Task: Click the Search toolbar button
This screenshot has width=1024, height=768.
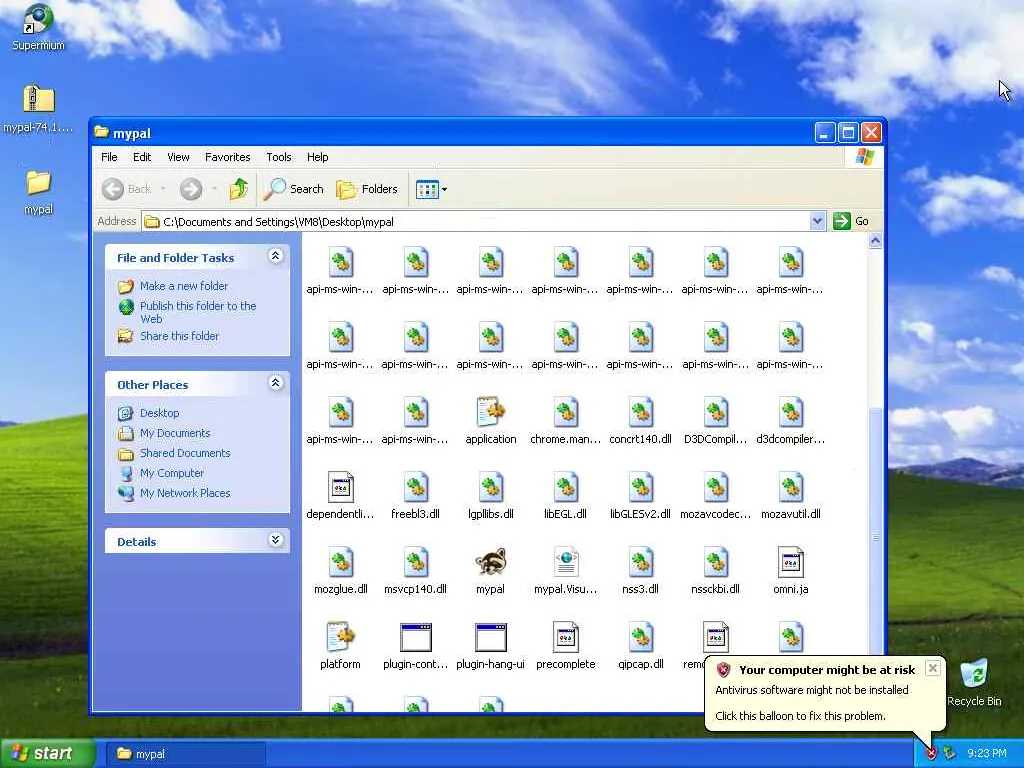Action: tap(294, 189)
